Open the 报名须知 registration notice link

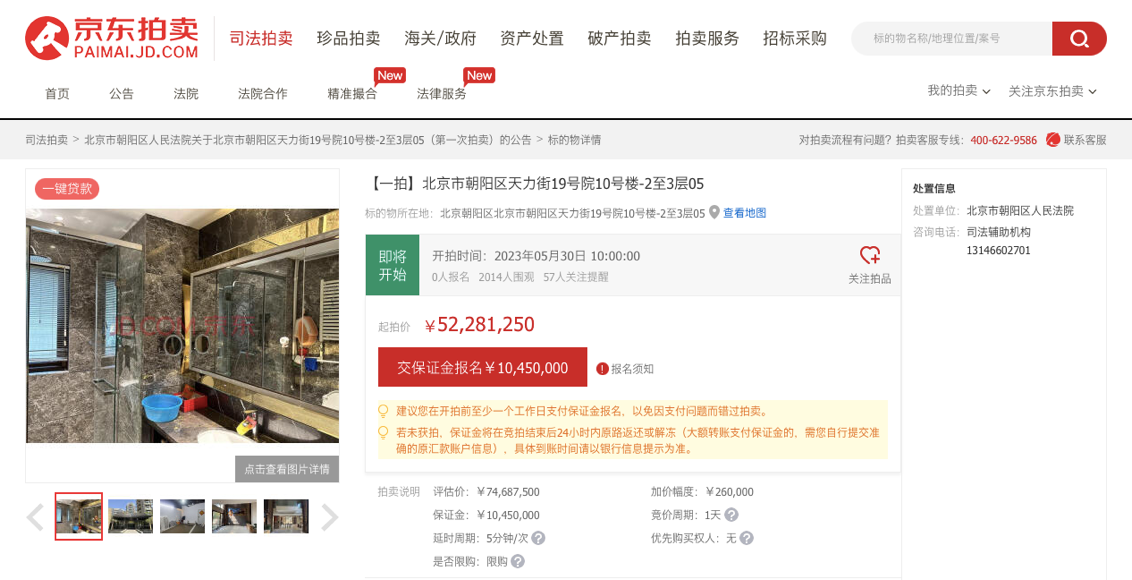pos(626,368)
